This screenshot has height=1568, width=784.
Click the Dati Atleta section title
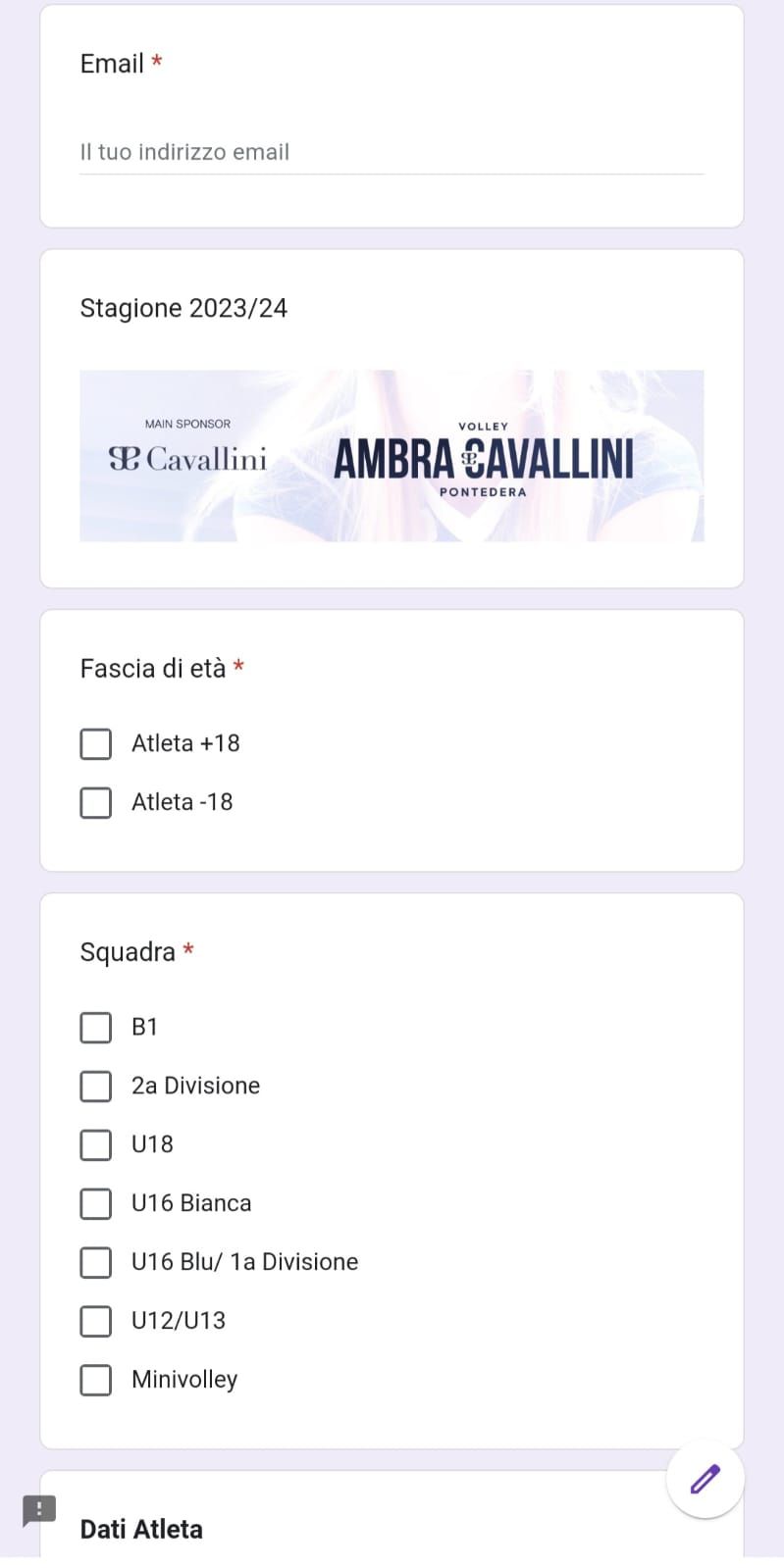(141, 1530)
